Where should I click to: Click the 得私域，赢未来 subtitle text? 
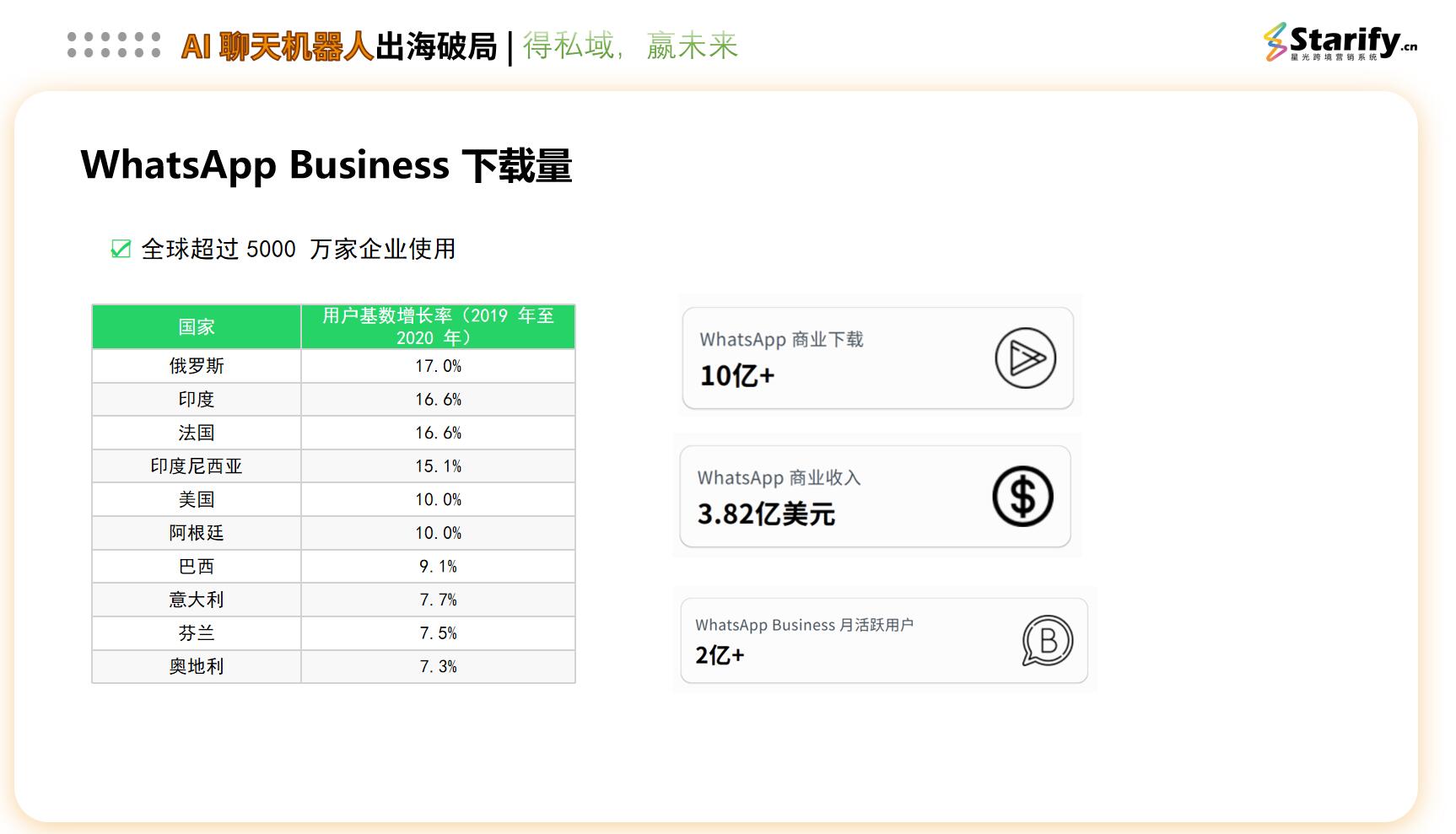coord(630,46)
